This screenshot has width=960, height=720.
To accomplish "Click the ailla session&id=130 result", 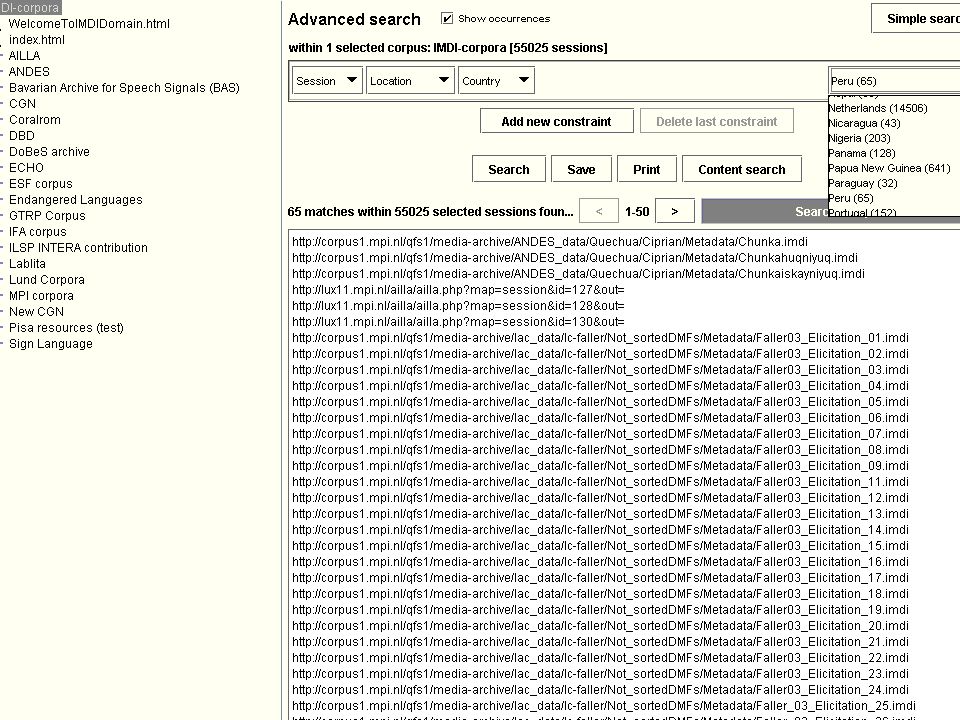I will point(458,321).
